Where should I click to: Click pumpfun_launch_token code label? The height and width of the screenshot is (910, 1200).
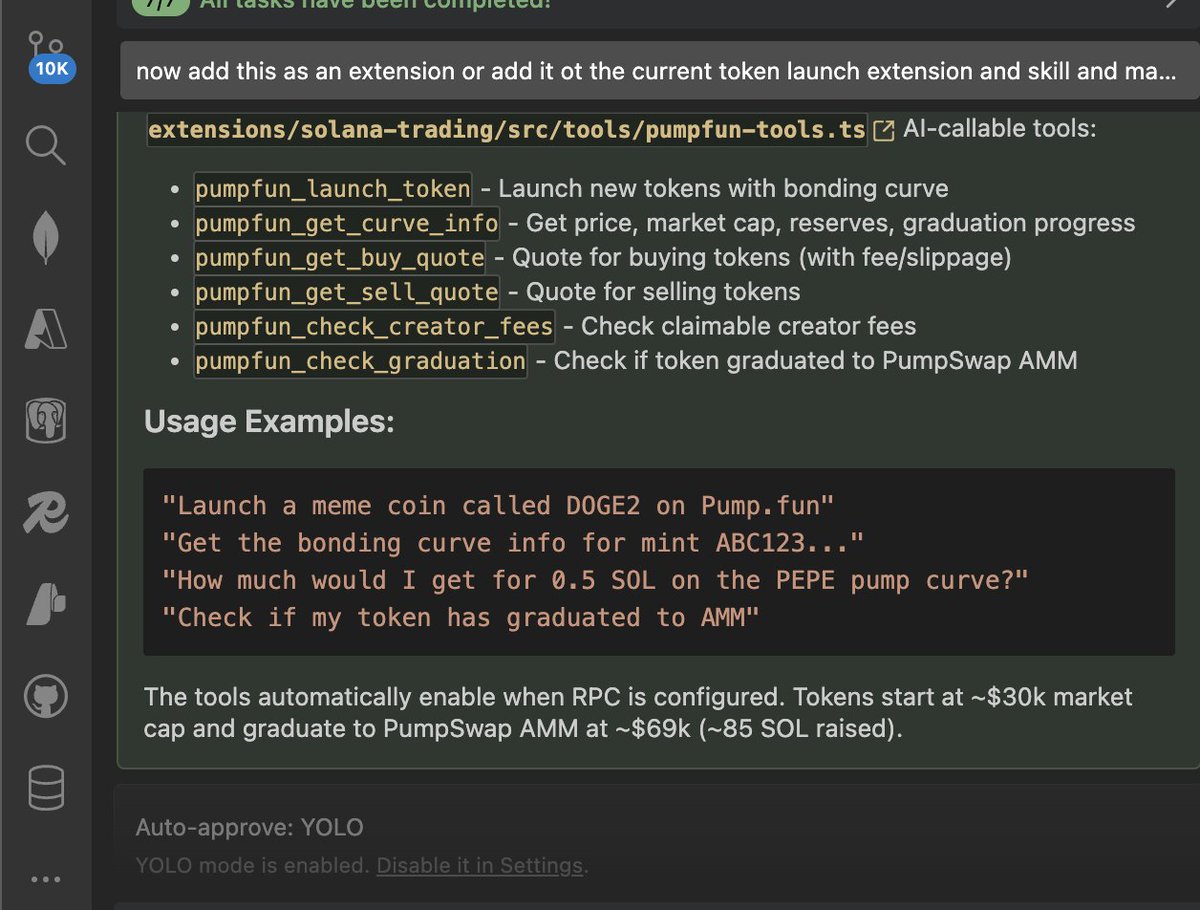pyautogui.click(x=332, y=189)
